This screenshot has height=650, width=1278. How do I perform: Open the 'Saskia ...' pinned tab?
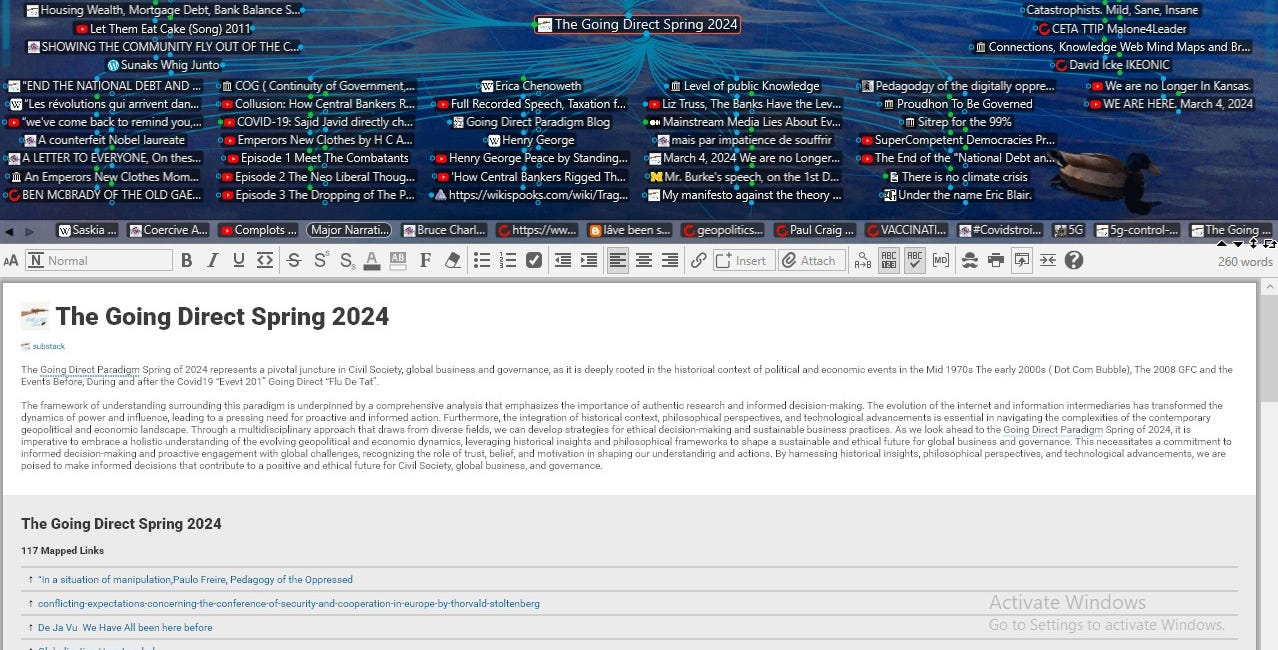pyautogui.click(x=88, y=230)
